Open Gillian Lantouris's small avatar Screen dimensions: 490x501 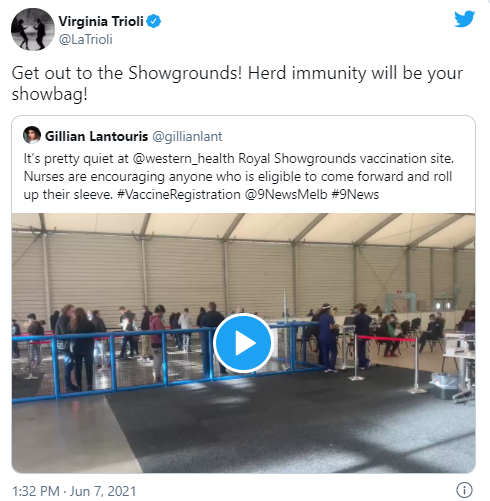[32, 135]
